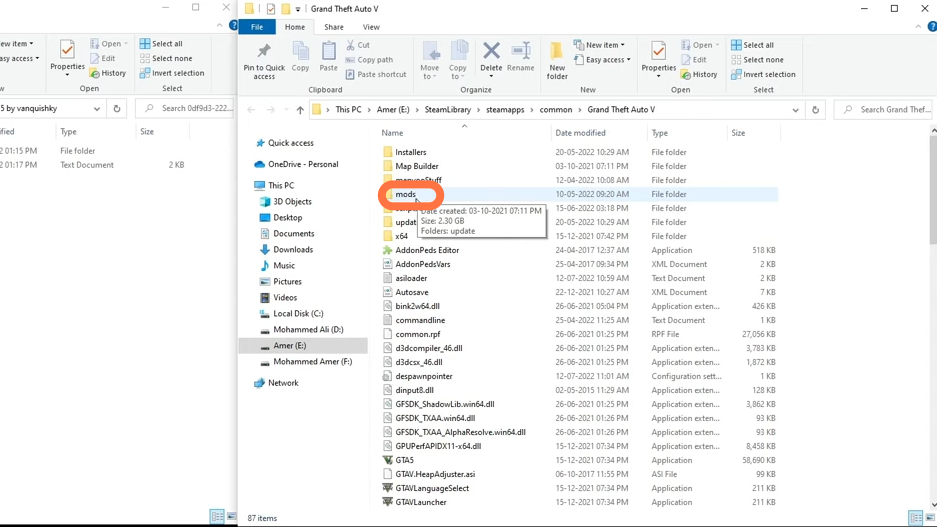Navigate to common in address bar

tap(556, 110)
